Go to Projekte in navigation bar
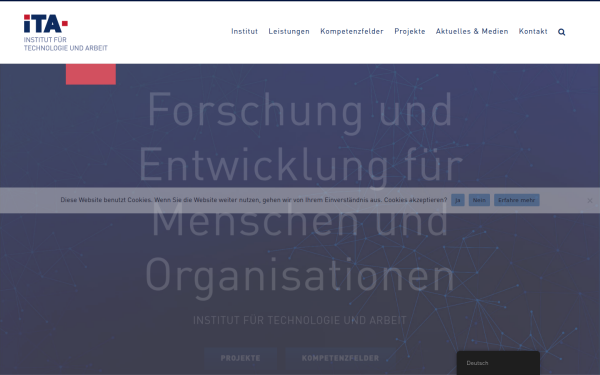Image resolution: width=600 pixels, height=375 pixels. (x=410, y=31)
